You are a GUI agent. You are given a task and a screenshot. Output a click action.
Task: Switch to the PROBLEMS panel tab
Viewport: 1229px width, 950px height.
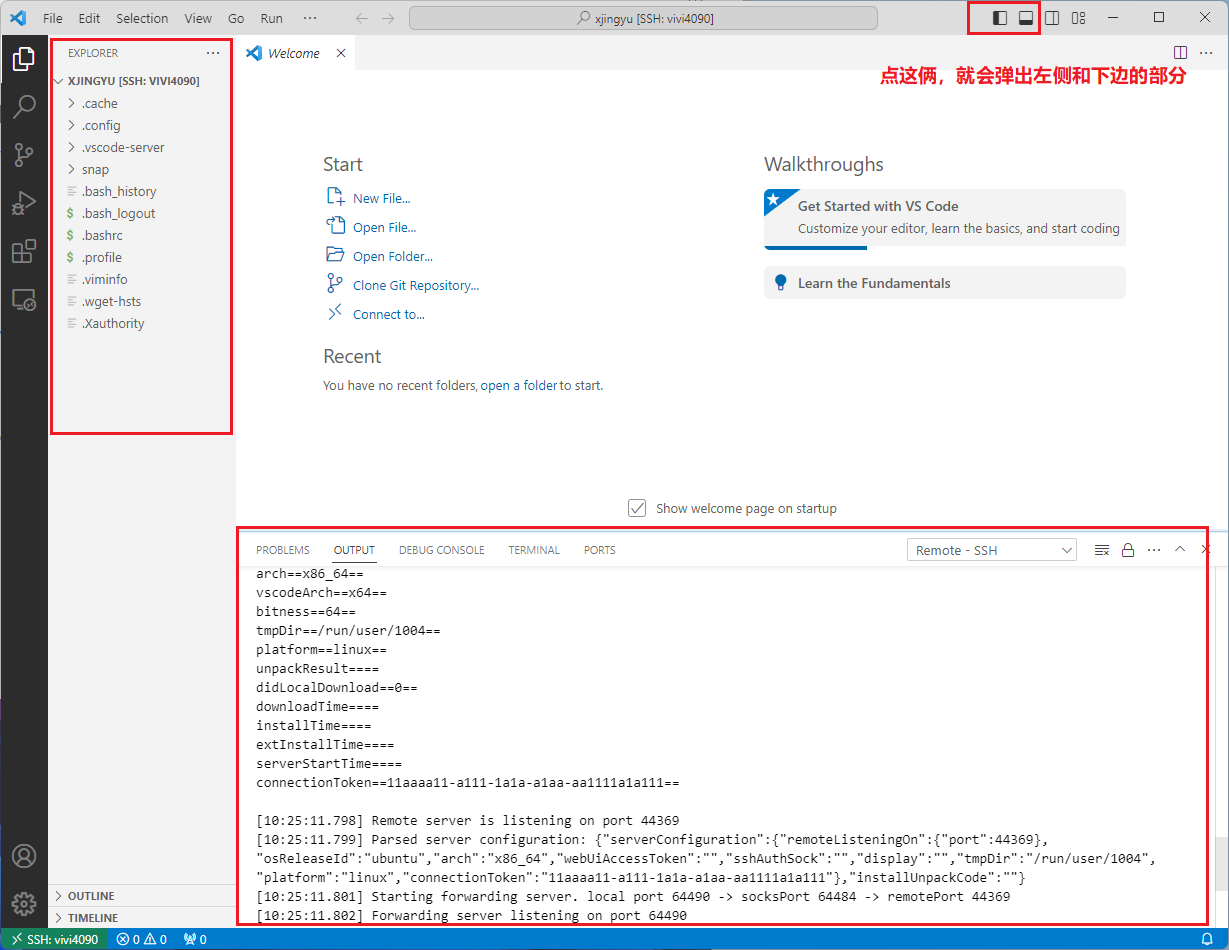point(283,550)
